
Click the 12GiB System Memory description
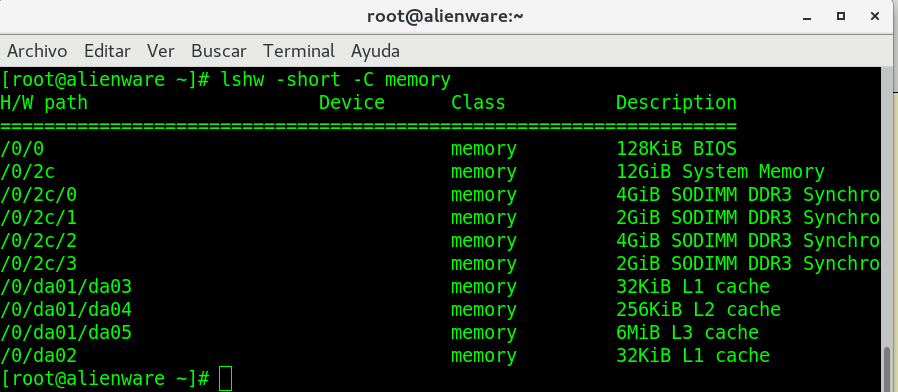coord(720,172)
